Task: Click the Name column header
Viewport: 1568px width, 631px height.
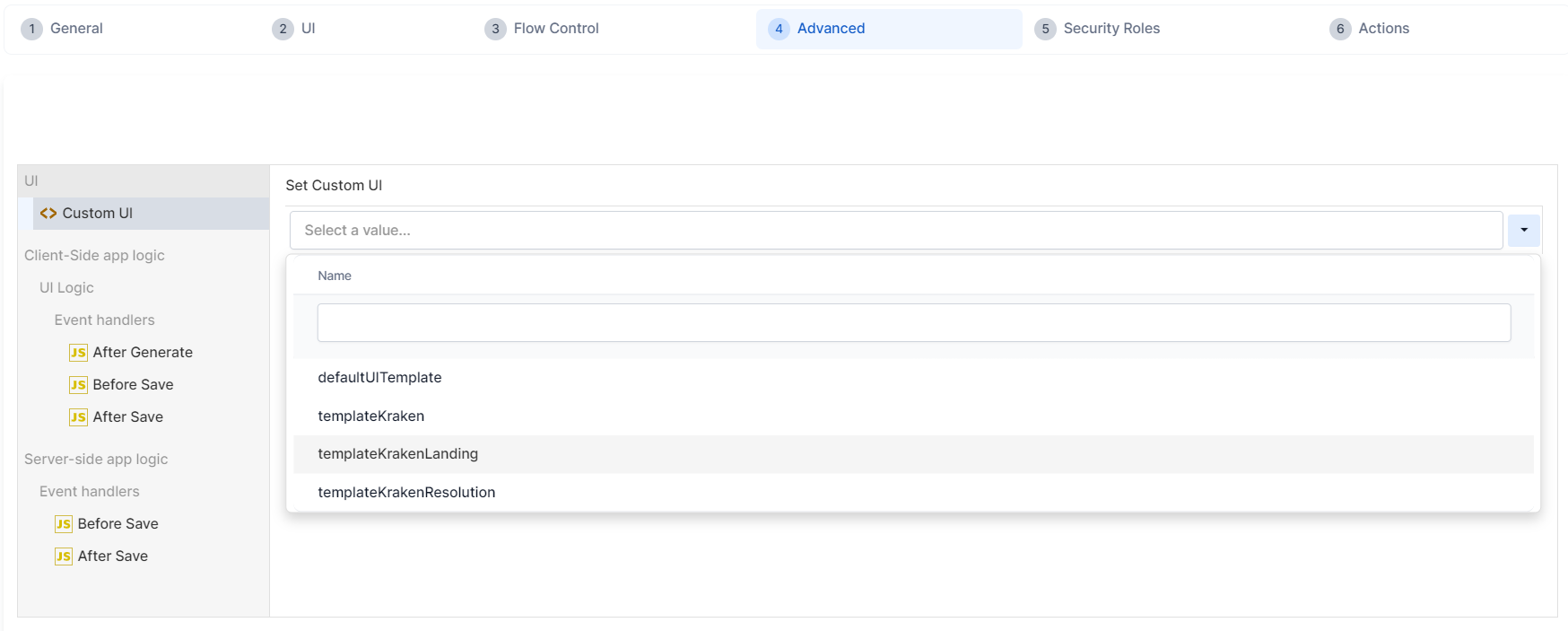Action: (335, 276)
